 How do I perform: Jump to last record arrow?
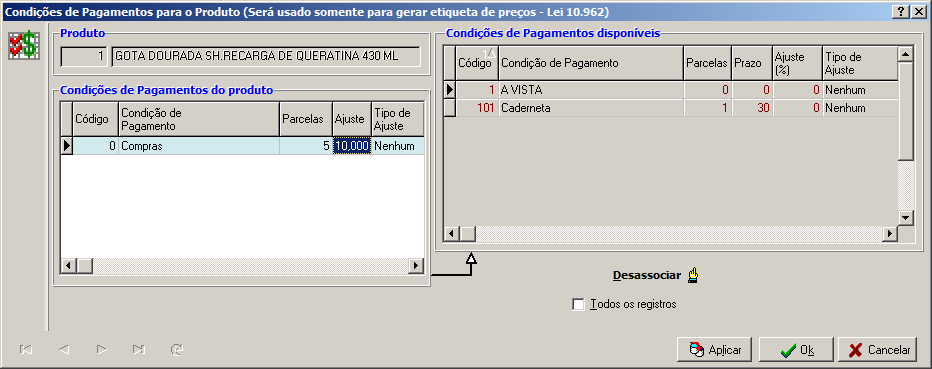point(139,349)
